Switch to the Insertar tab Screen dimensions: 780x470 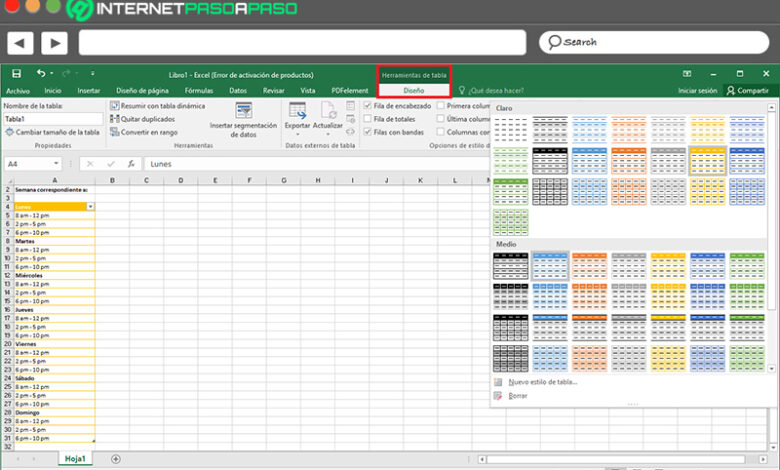tap(89, 91)
